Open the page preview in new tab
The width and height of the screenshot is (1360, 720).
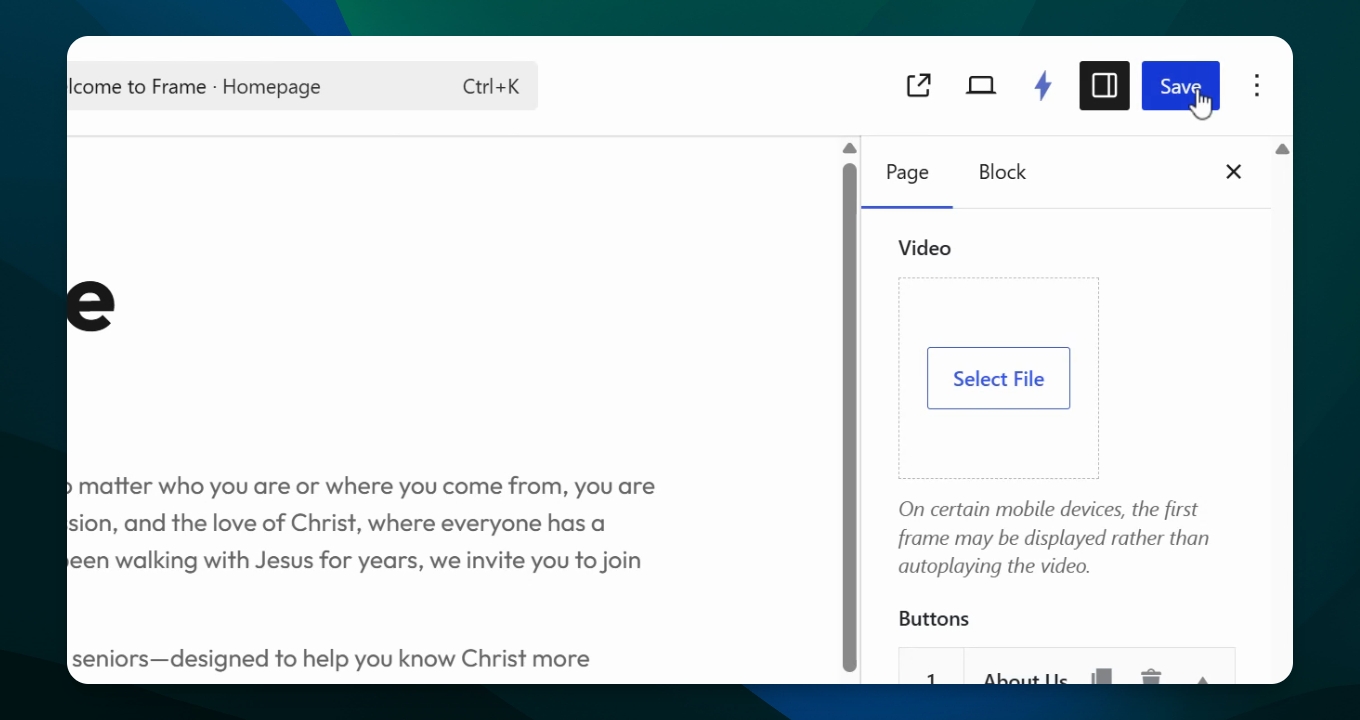918,86
